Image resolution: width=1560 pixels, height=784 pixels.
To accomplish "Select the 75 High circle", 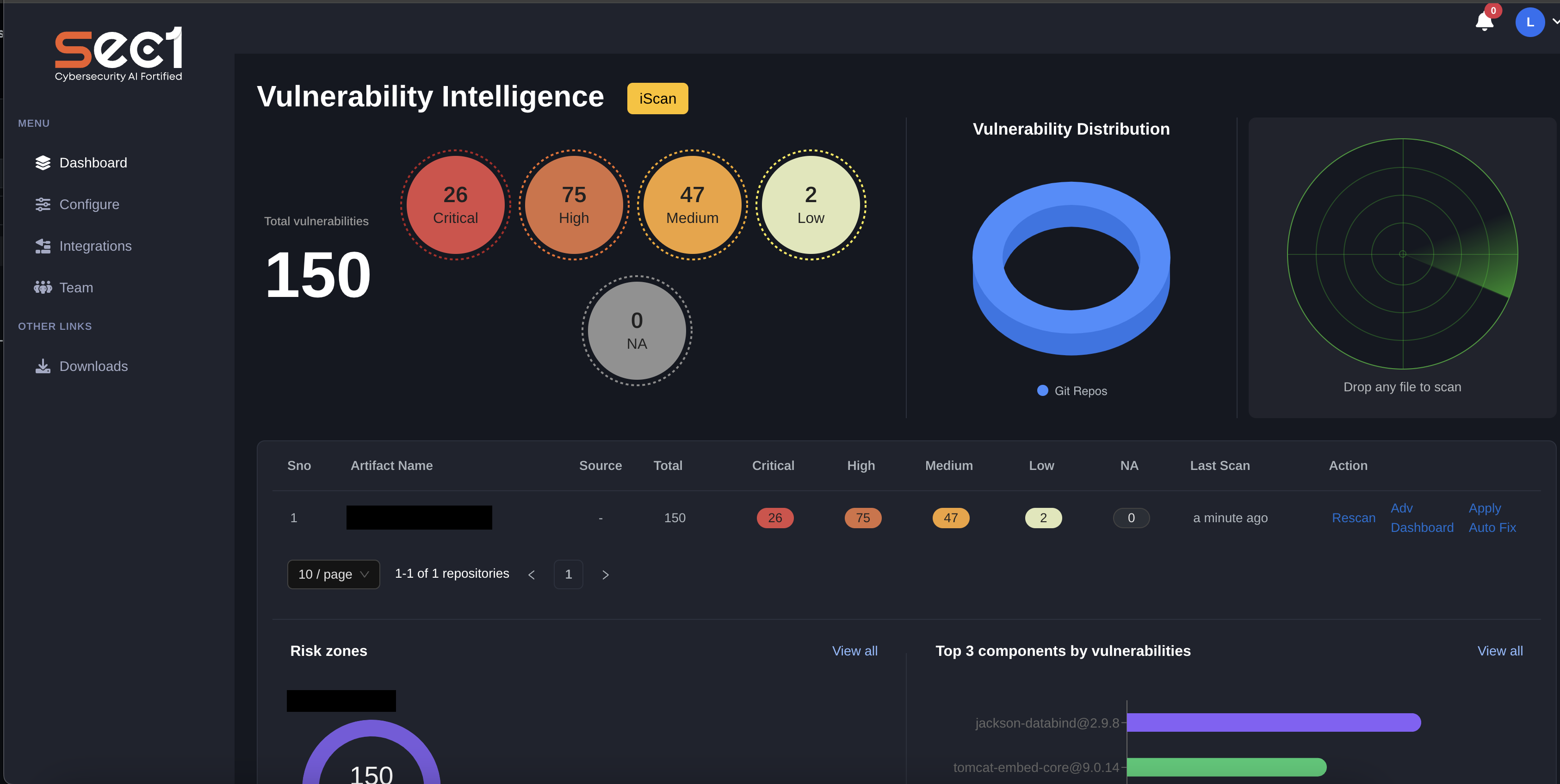I will click(574, 205).
